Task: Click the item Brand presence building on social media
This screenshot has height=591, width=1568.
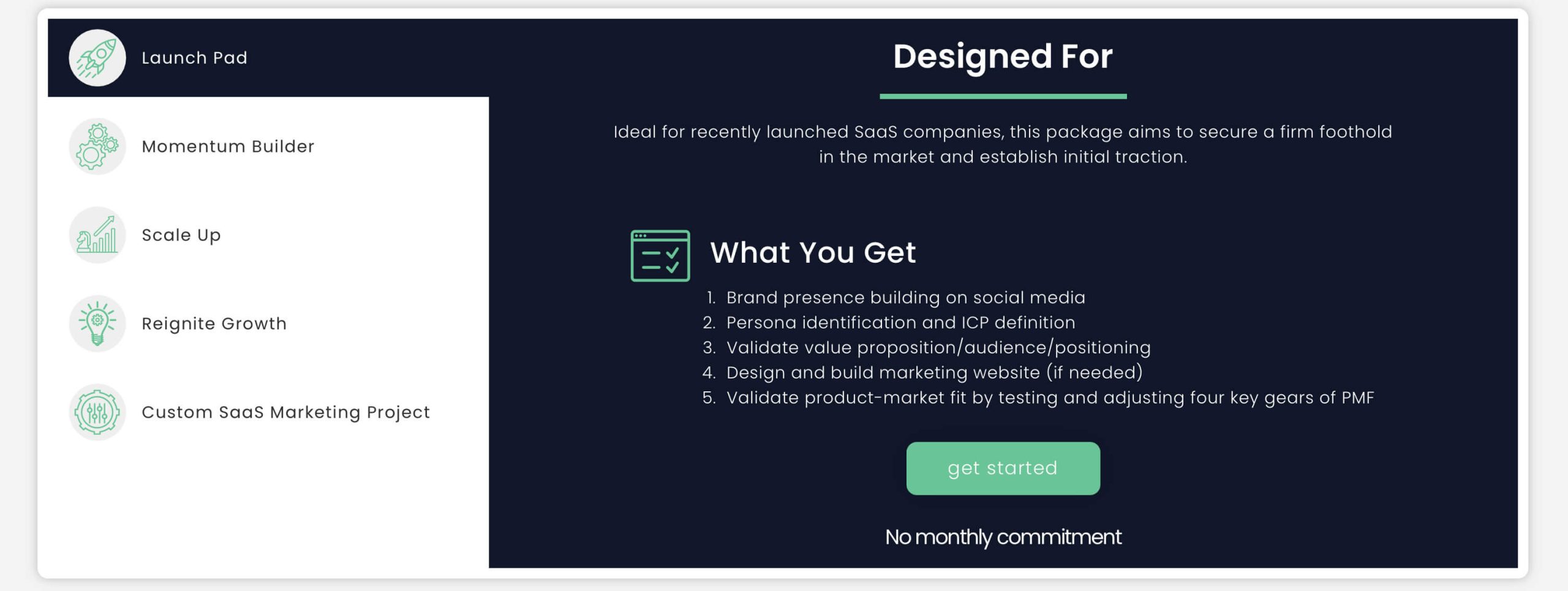Action: pyautogui.click(x=905, y=298)
